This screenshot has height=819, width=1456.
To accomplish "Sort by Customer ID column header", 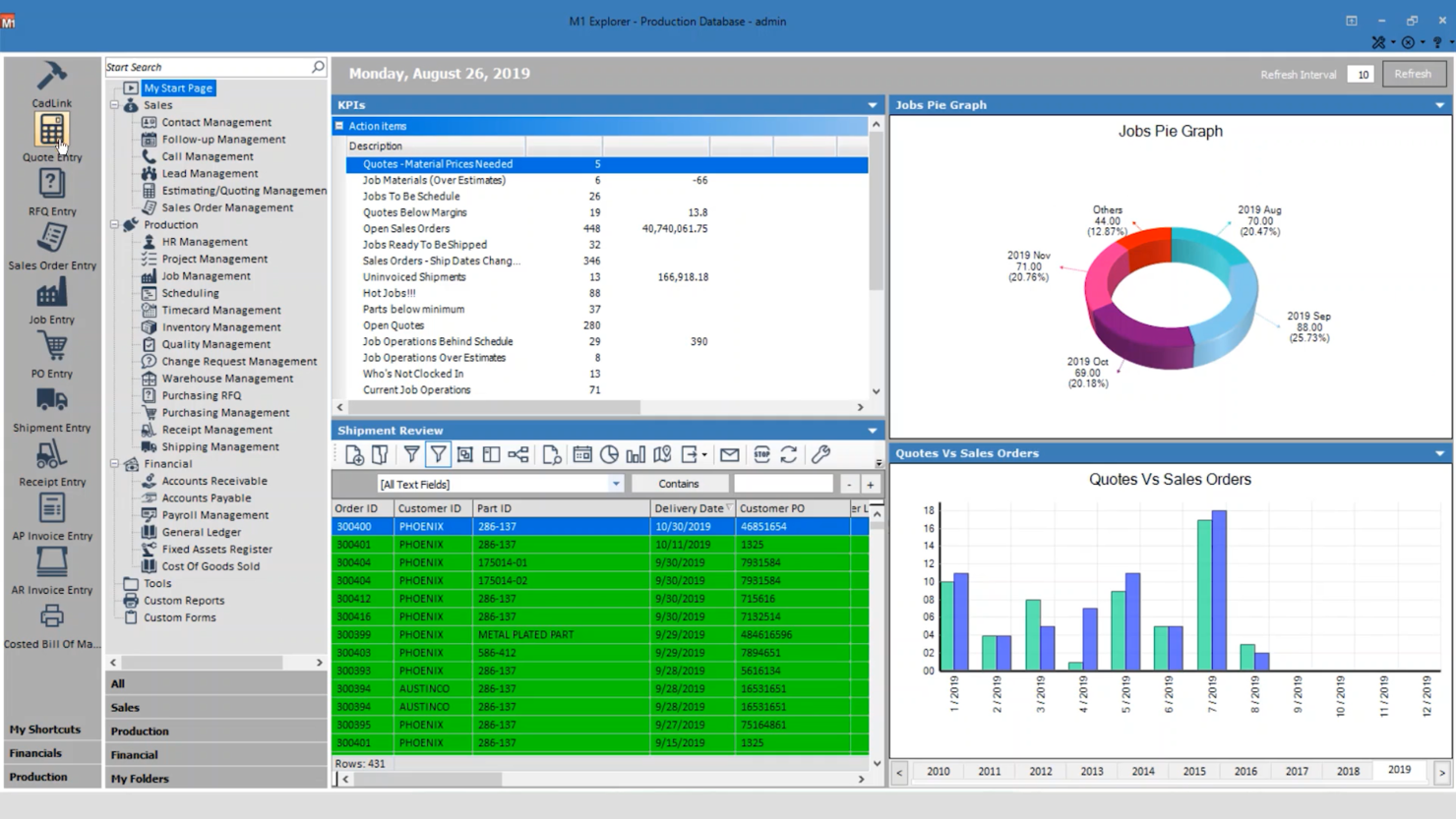I will coord(433,508).
